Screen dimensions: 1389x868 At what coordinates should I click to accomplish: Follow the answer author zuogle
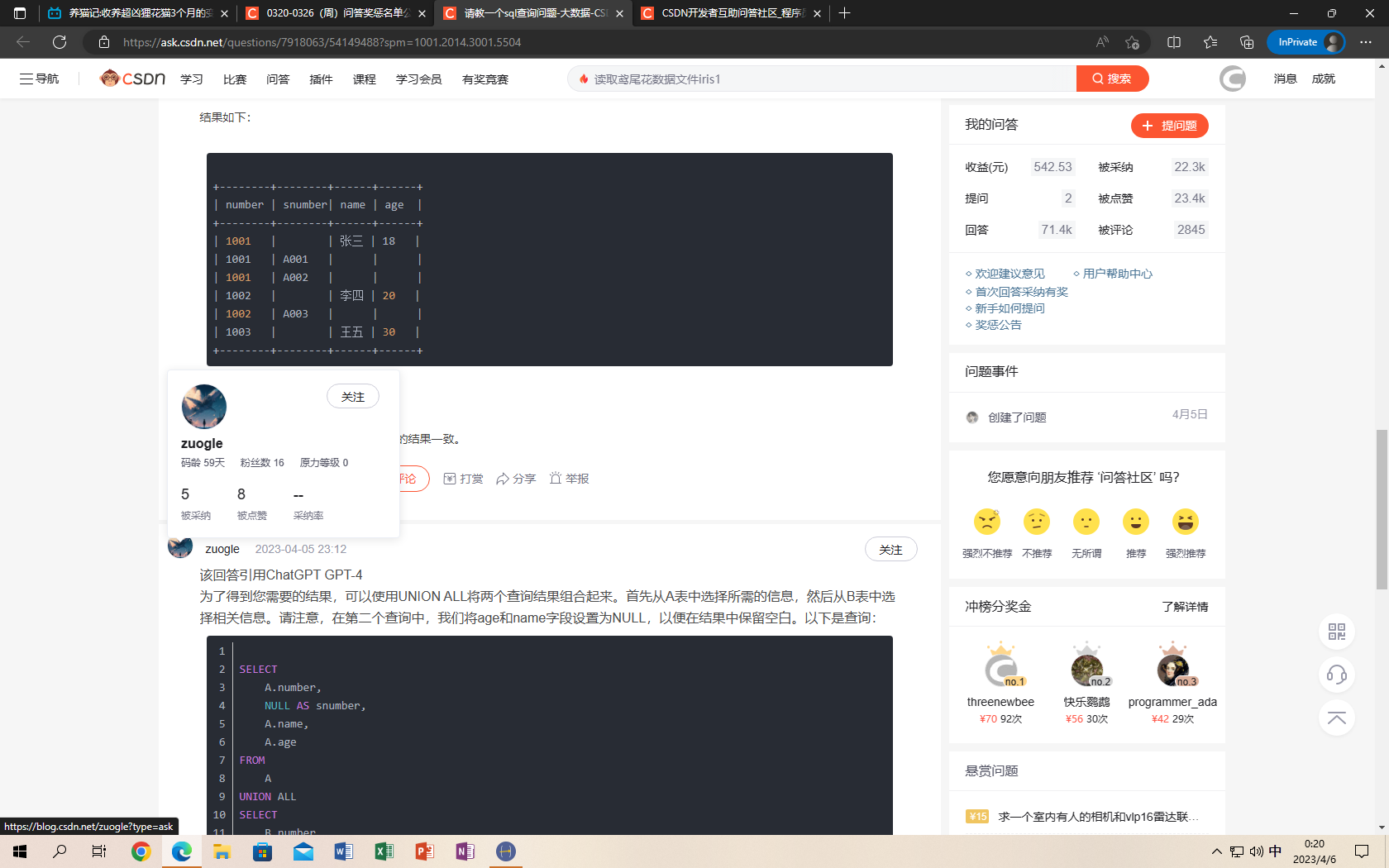(890, 550)
